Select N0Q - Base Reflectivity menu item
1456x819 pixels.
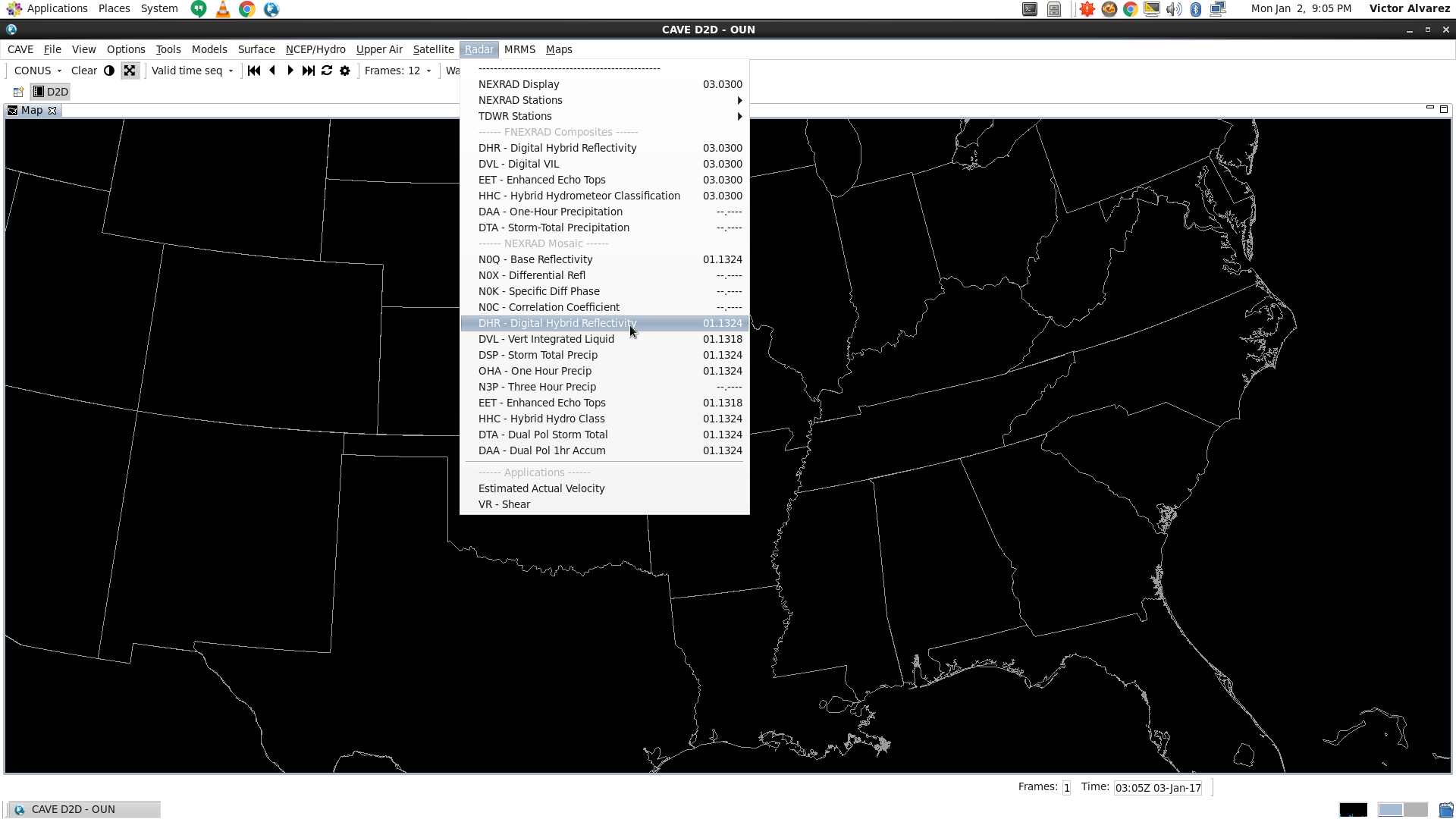click(x=535, y=259)
